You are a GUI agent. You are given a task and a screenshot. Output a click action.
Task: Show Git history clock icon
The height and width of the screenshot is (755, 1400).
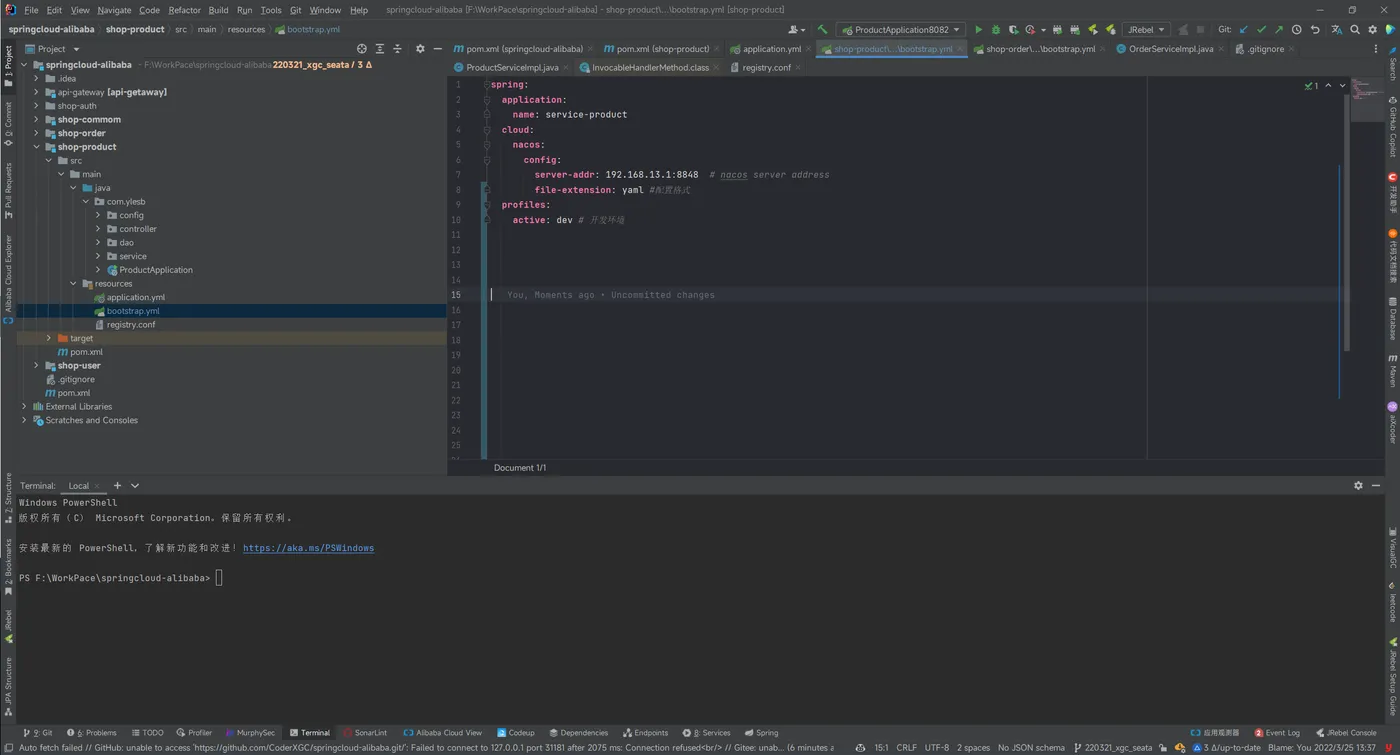coord(1296,30)
